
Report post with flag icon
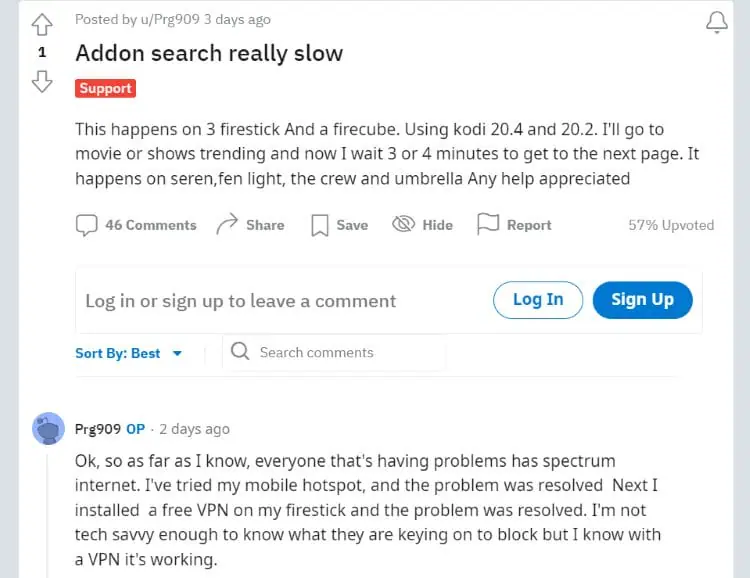coord(488,224)
